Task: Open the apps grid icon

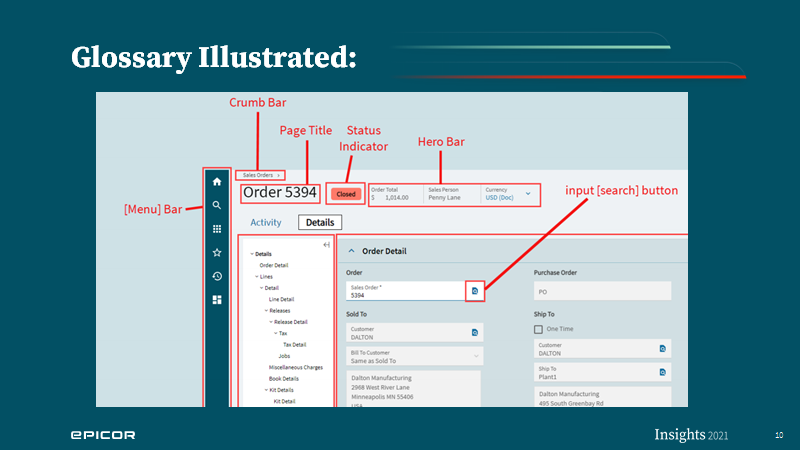Action: pos(217,229)
